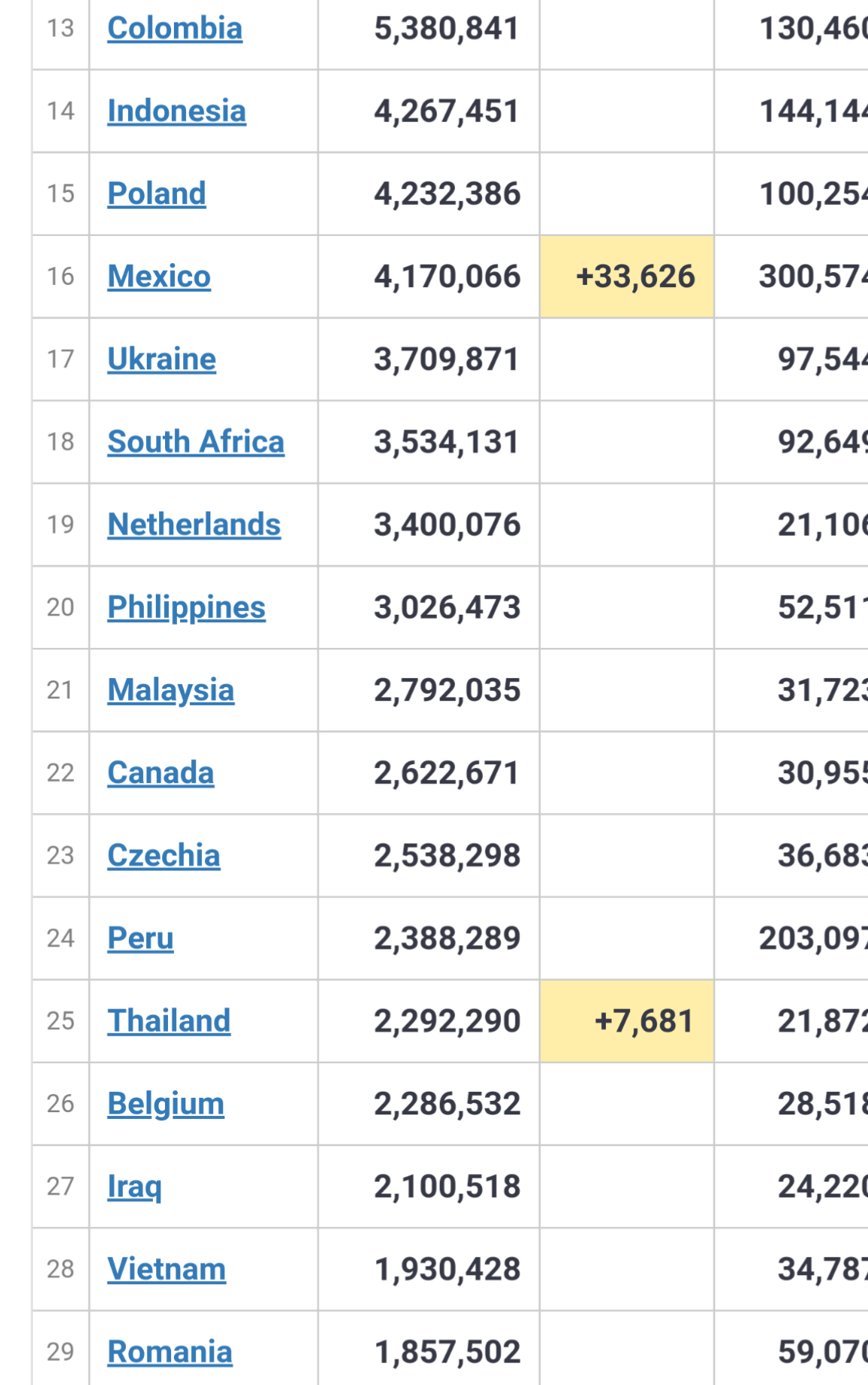Open the Vietnam country link
This screenshot has height=1385, width=868.
(167, 1270)
